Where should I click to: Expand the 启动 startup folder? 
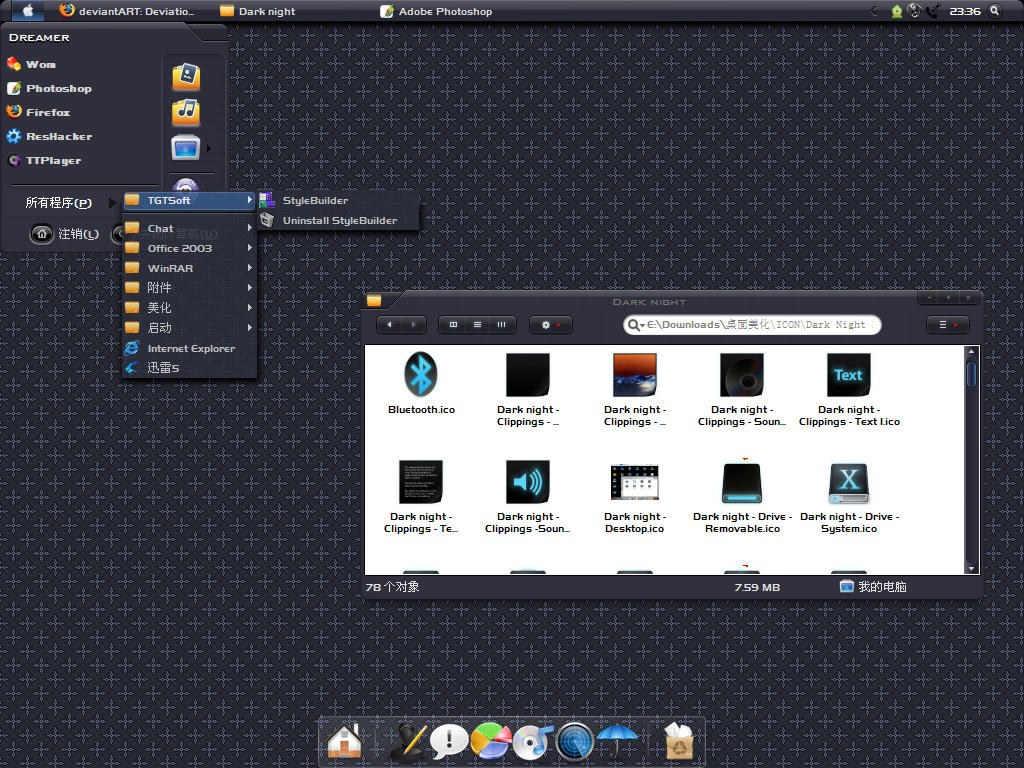pos(189,328)
